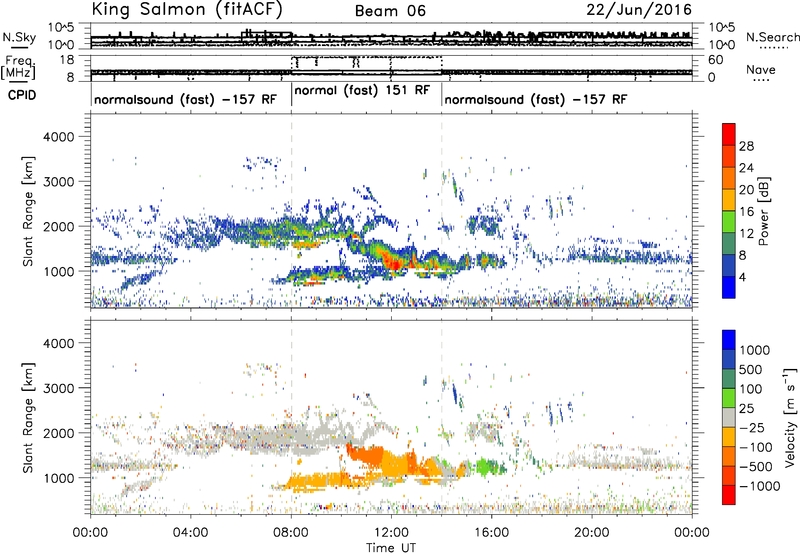Click the gray -25 to 25 Velocity segment

coord(729,417)
